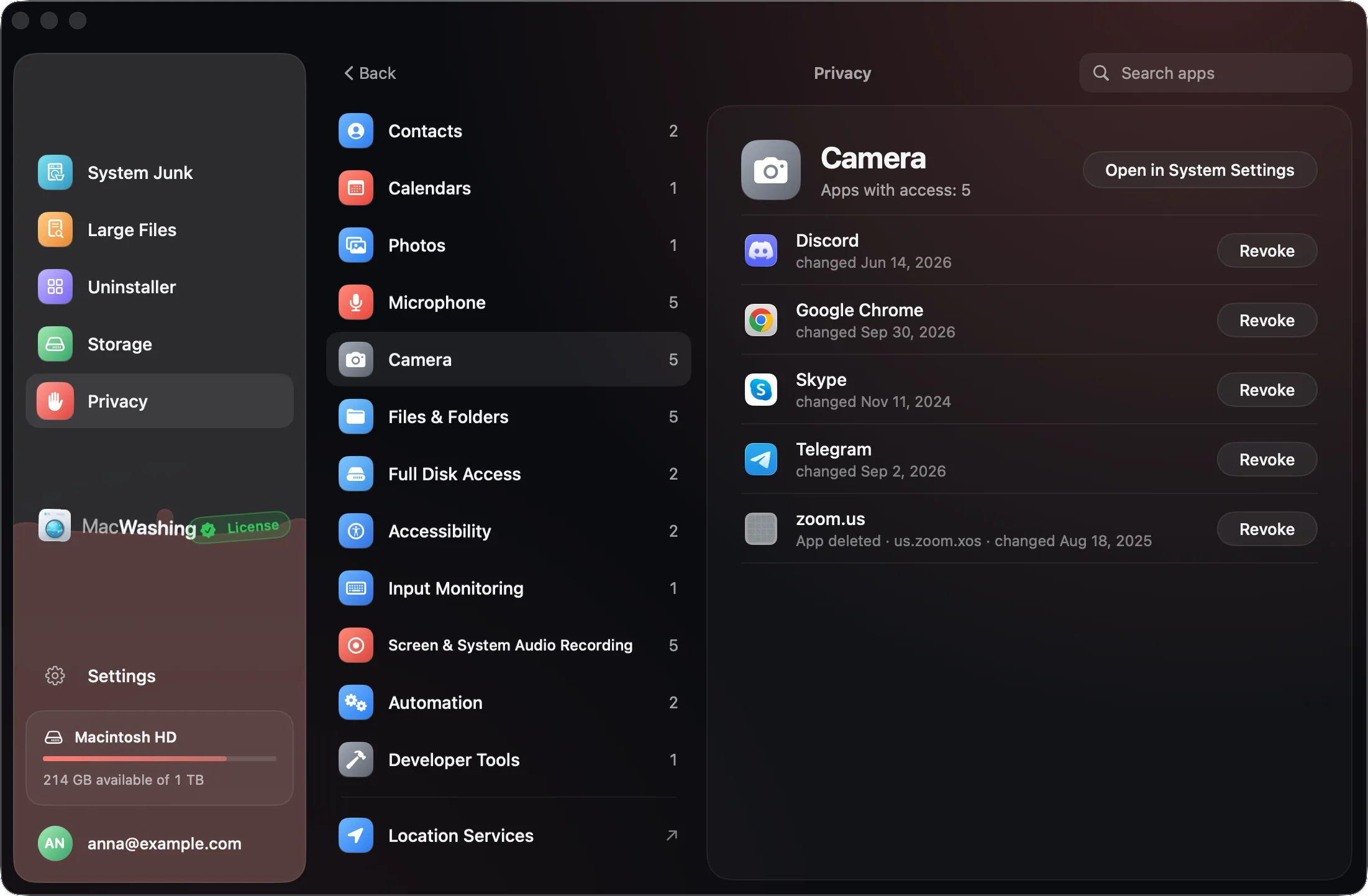Select the Microphone category icon

(355, 302)
